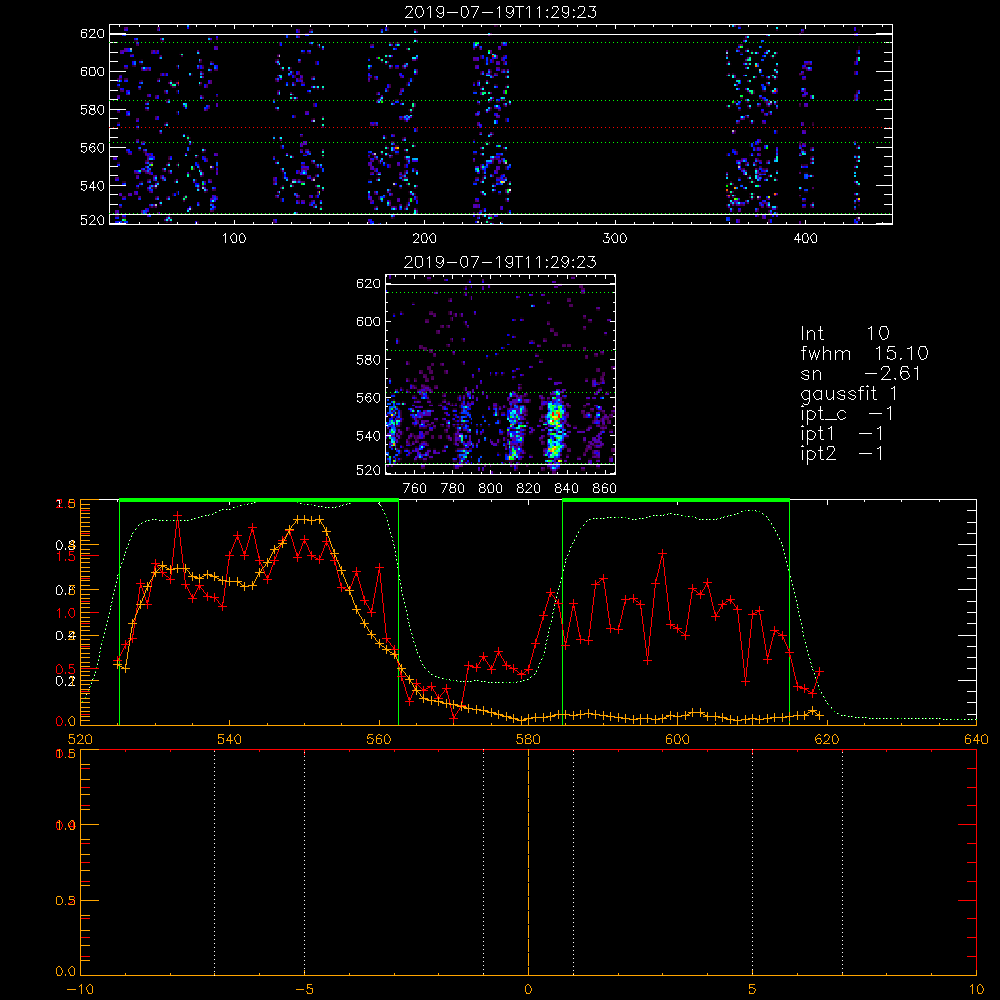The height and width of the screenshot is (1000, 1000).
Task: Click x-axis label 760 on middle image
Action: (415, 489)
